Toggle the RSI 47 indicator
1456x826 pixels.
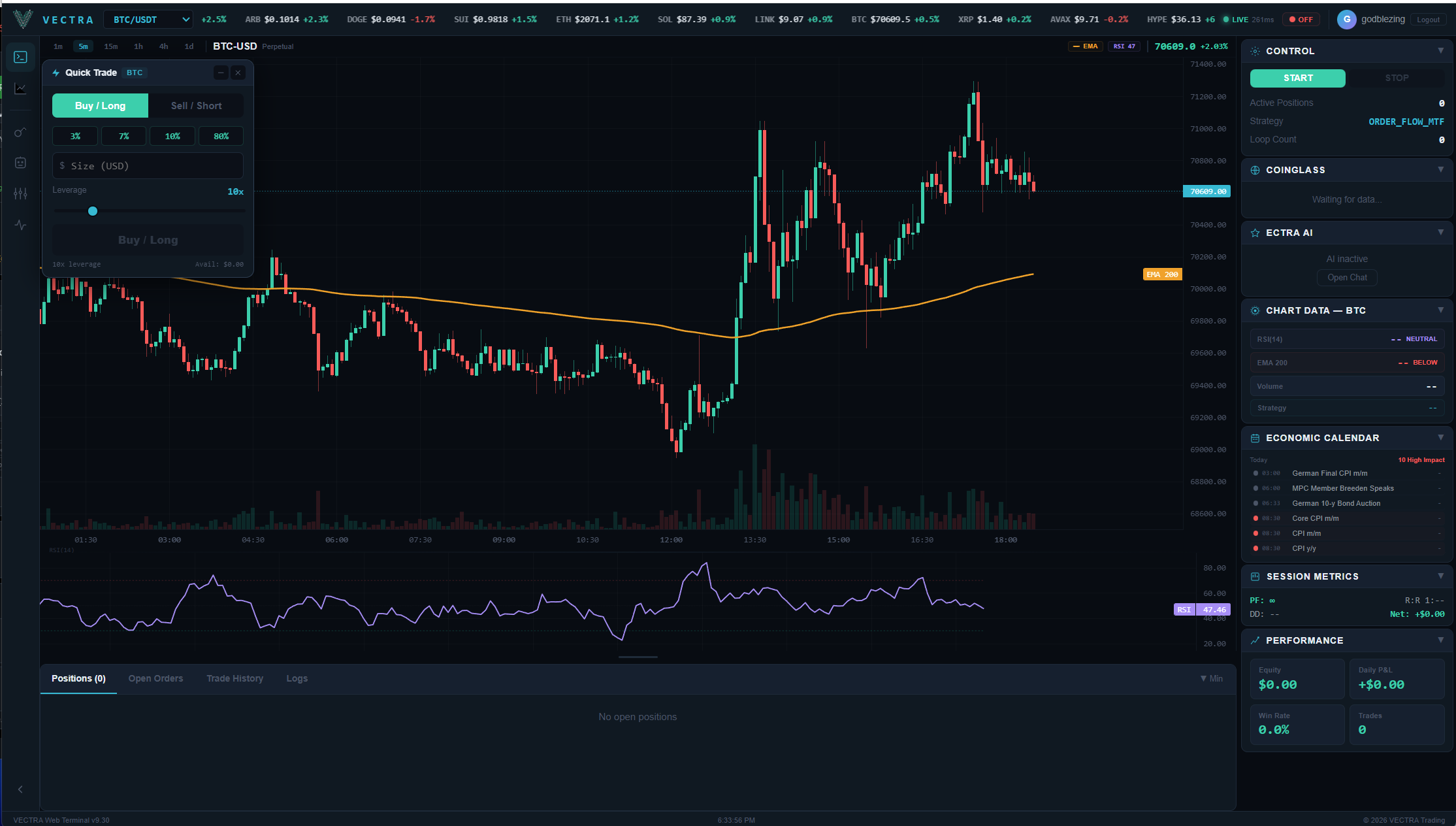[x=1124, y=46]
